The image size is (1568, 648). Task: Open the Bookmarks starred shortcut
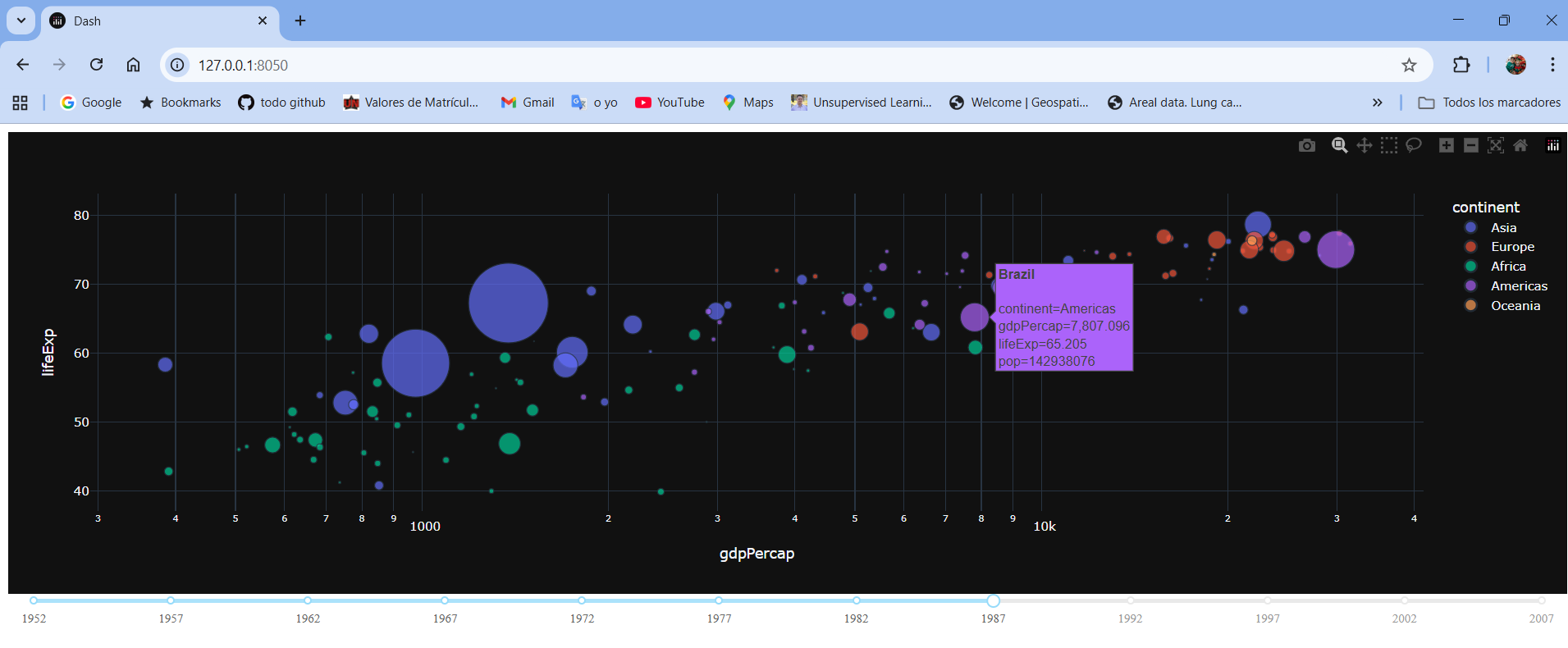click(x=181, y=103)
